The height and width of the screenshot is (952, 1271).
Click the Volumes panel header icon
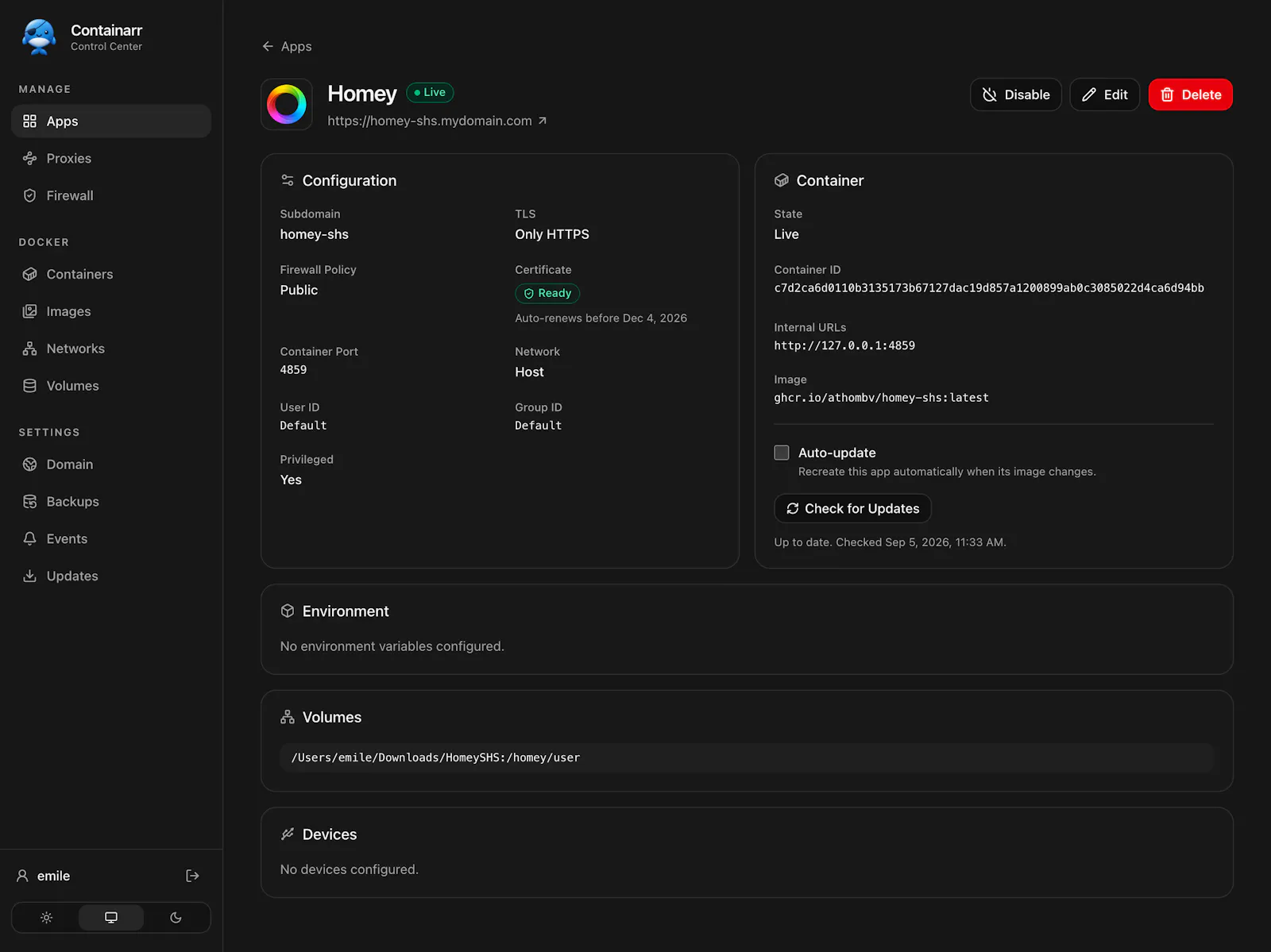288,717
